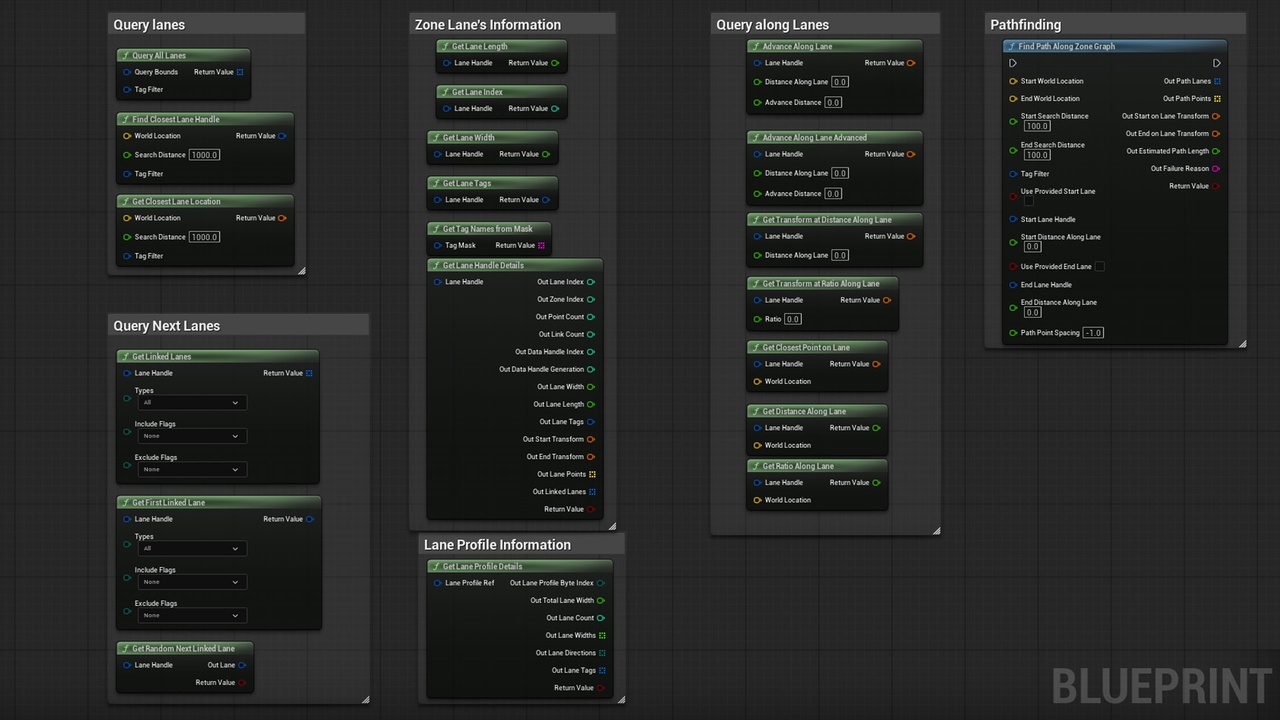Click the Out Lane pin on Get Random Next Linked Lane
This screenshot has width=1280, height=720.
[x=242, y=665]
